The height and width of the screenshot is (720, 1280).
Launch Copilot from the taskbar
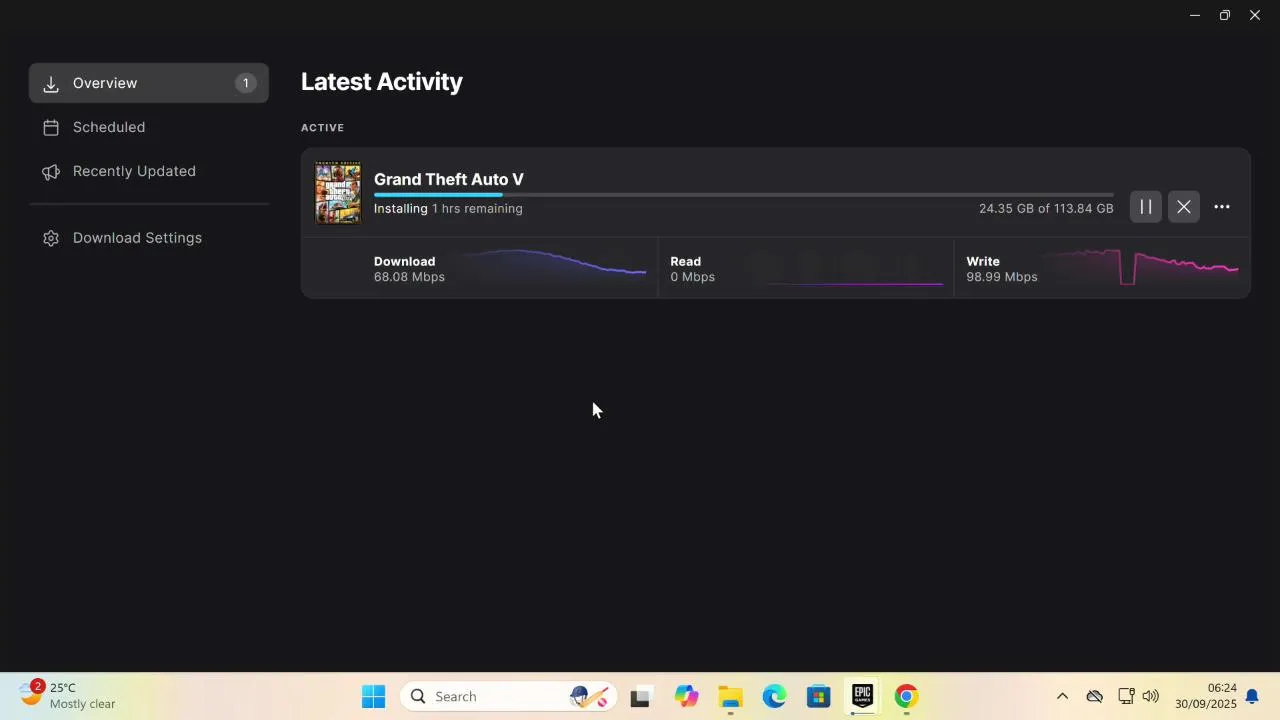(686, 697)
